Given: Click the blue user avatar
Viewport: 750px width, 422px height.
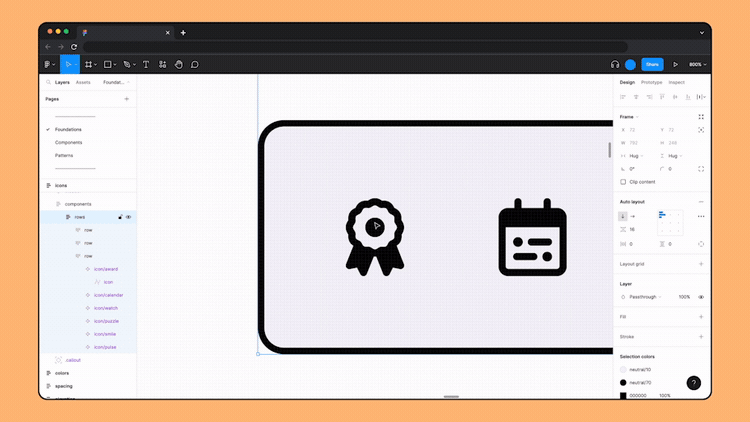Looking at the screenshot, I should (630, 65).
